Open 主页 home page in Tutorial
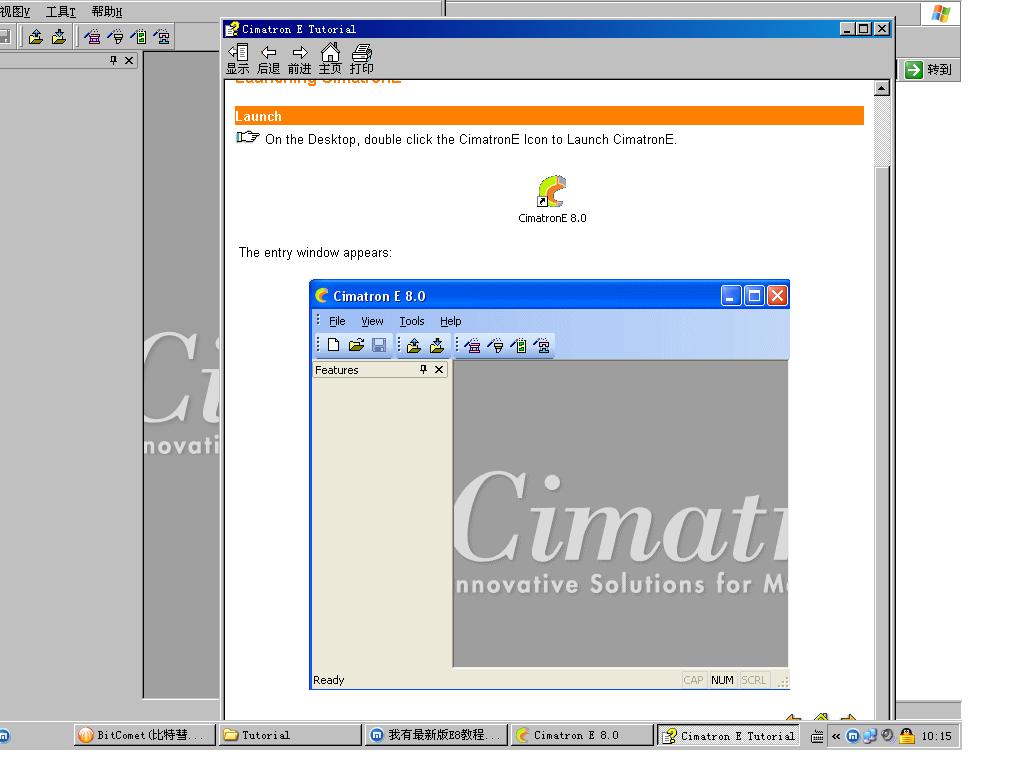The height and width of the screenshot is (768, 1024). [x=330, y=59]
